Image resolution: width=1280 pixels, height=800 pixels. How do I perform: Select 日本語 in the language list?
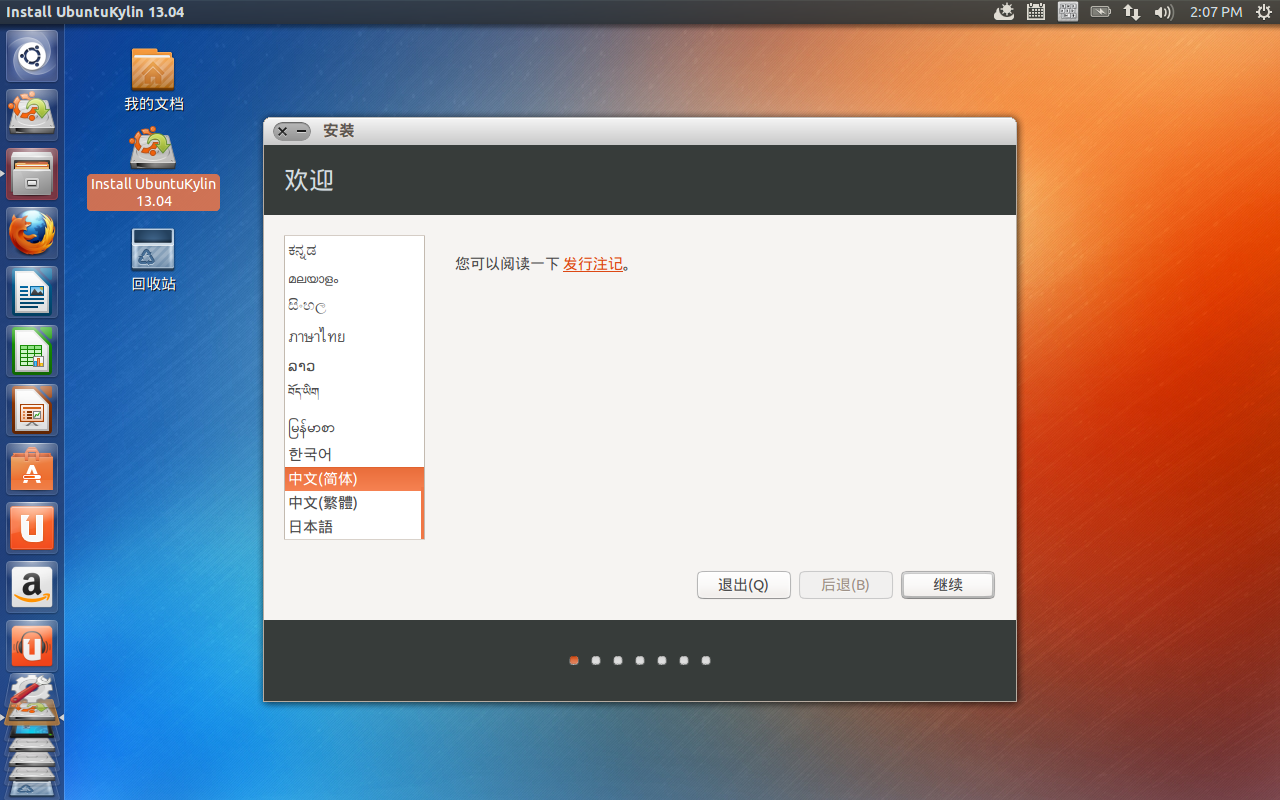(x=353, y=527)
